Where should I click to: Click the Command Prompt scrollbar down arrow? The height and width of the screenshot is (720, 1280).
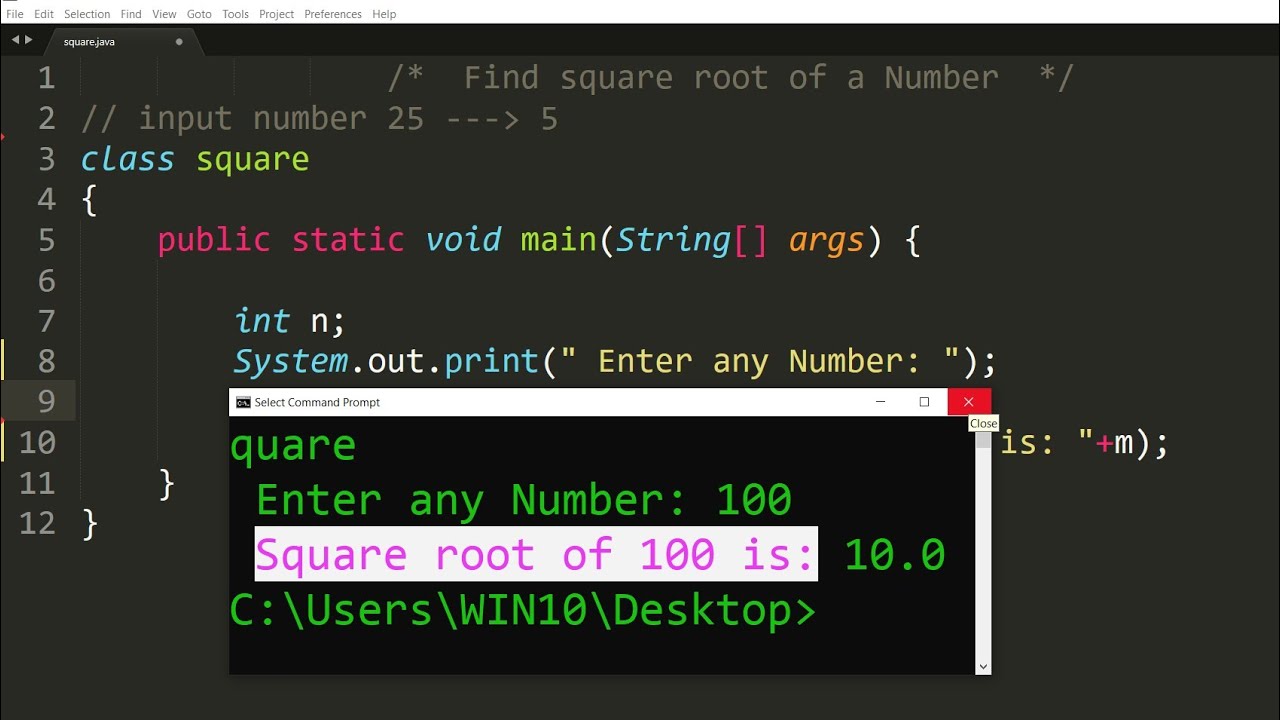(x=983, y=666)
